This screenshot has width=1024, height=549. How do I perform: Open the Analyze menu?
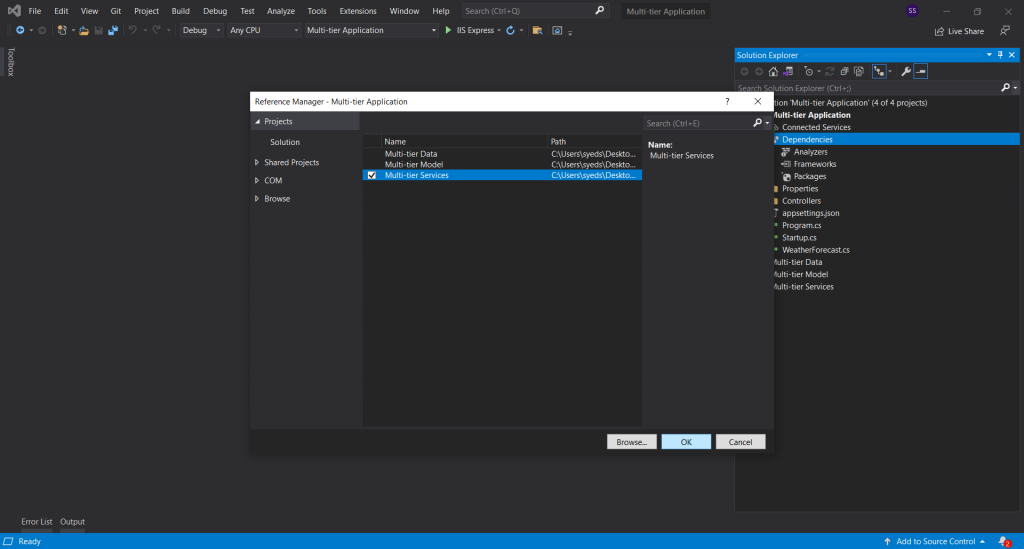[281, 11]
